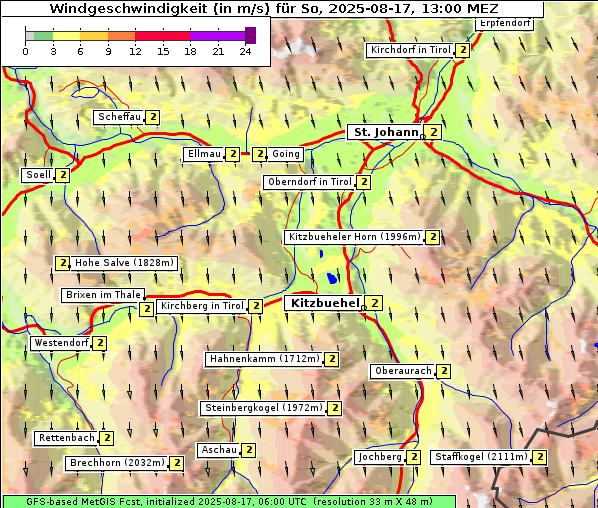Select the wind badge next to Jochberg
The height and width of the screenshot is (508, 598).
413,457
